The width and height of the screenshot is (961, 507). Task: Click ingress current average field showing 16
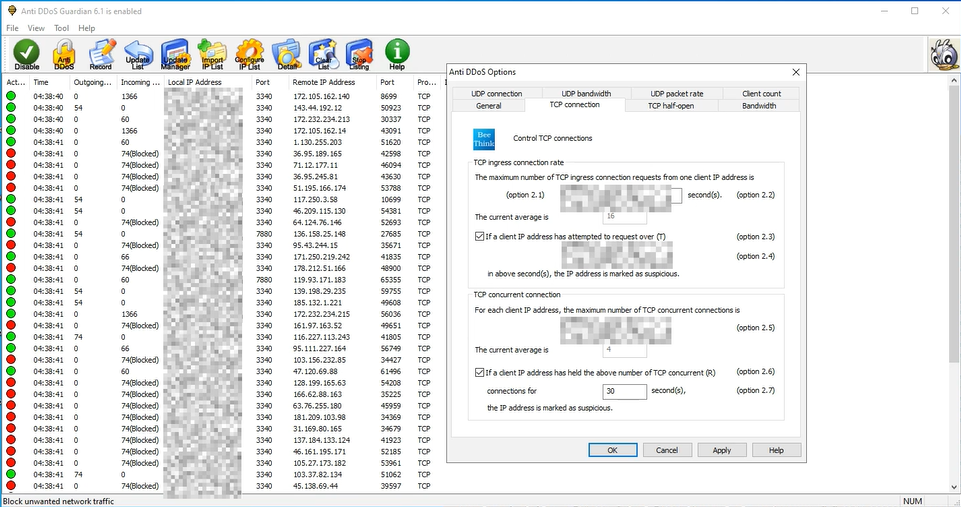click(625, 216)
